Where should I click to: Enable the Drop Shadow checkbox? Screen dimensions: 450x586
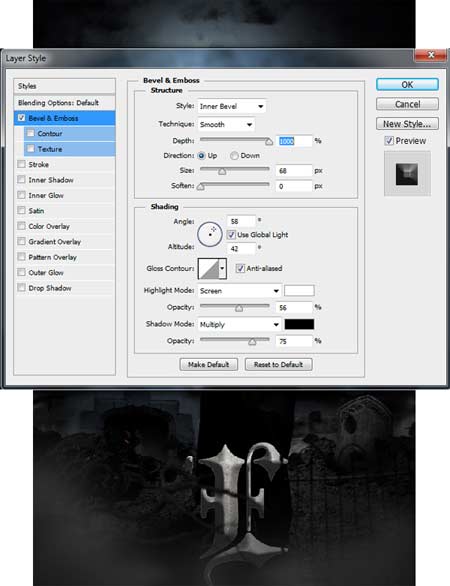pos(22,287)
